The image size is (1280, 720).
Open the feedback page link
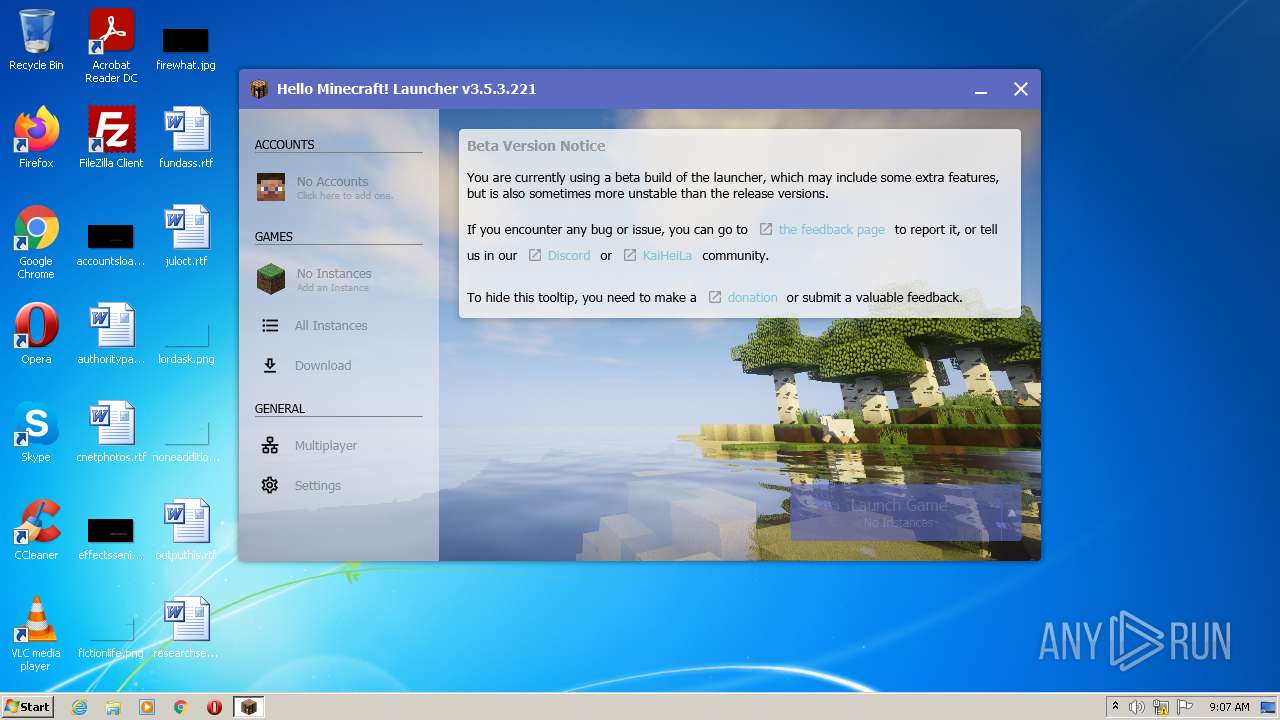[x=831, y=229]
